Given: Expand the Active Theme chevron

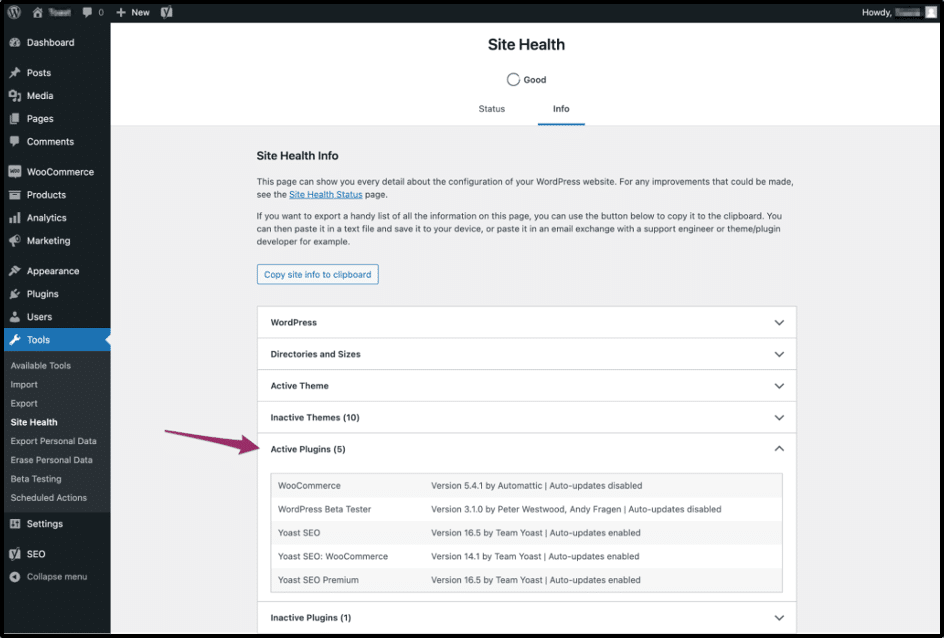Looking at the screenshot, I should tap(779, 386).
